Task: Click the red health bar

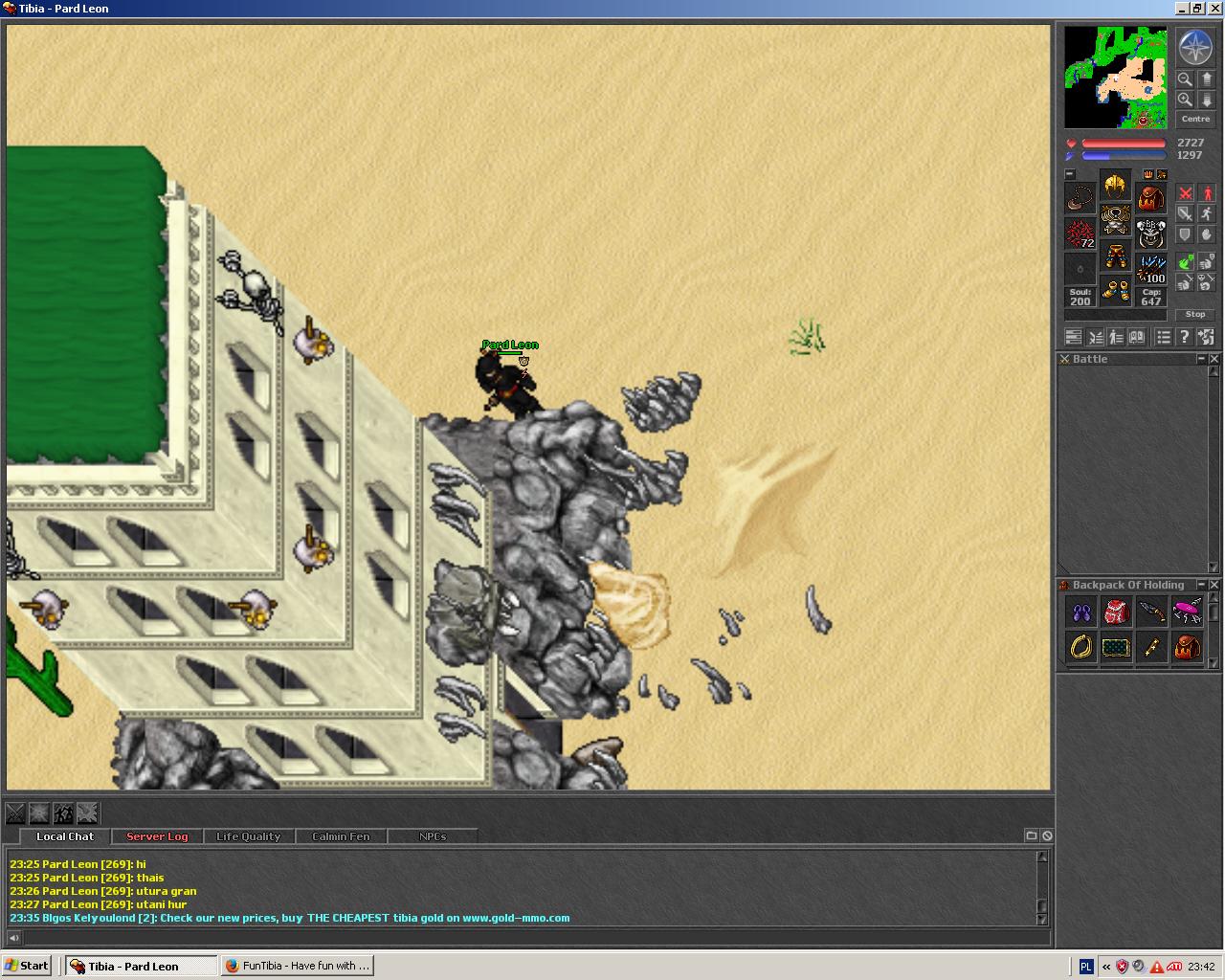Action: 1123,144
